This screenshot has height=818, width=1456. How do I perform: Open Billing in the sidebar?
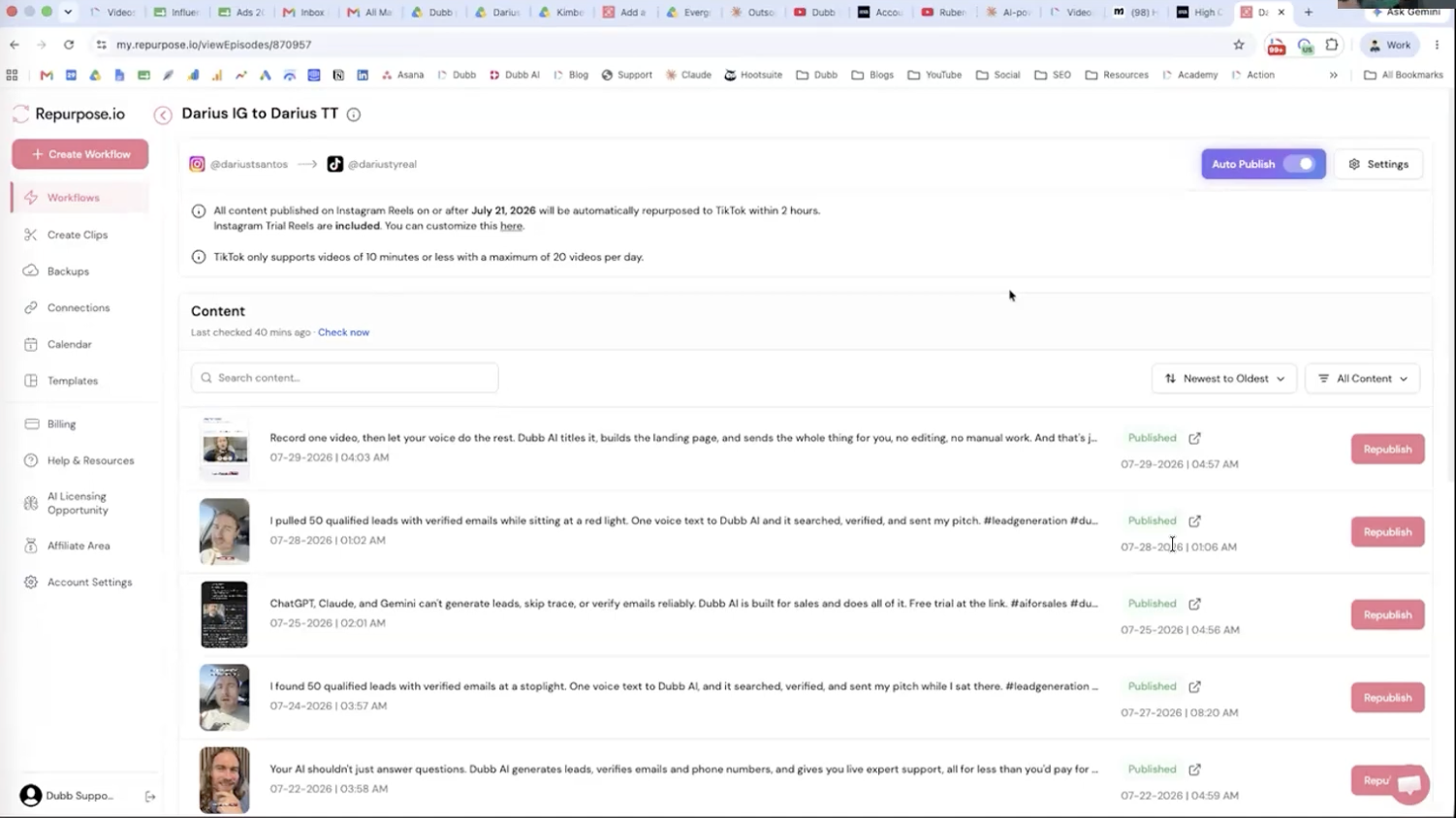click(x=61, y=425)
